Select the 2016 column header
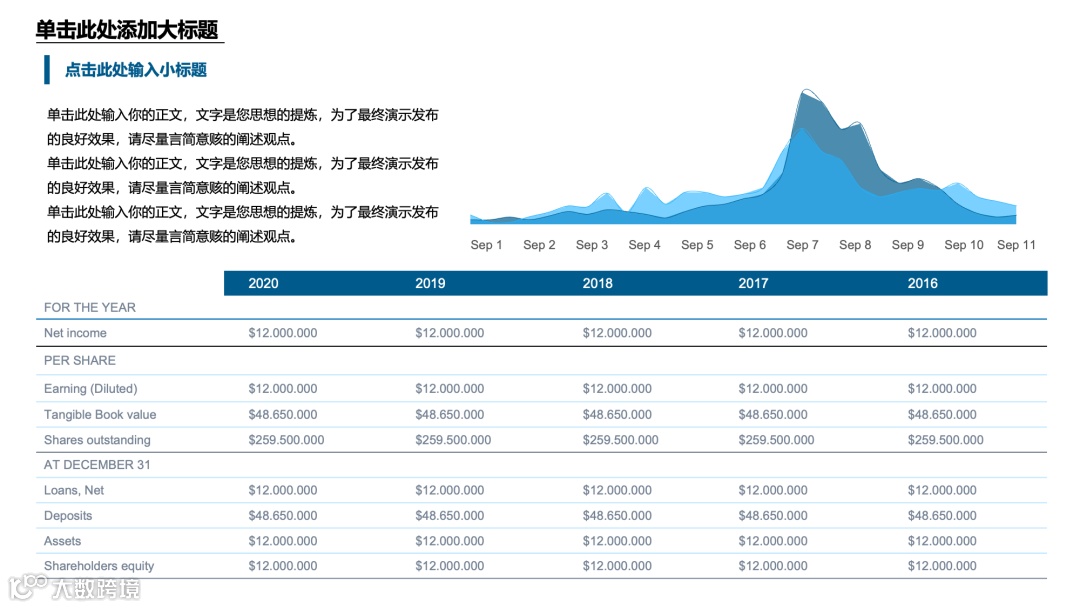 [x=922, y=283]
